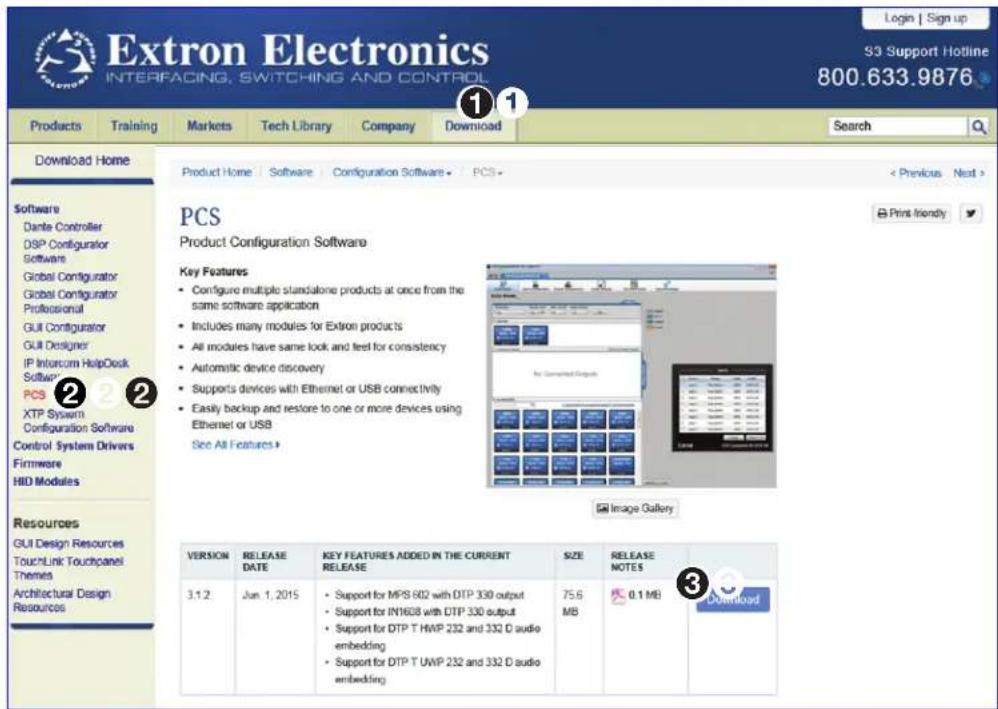The image size is (998, 709).
Task: Open Architectural Design Resources link
Action: [62, 600]
